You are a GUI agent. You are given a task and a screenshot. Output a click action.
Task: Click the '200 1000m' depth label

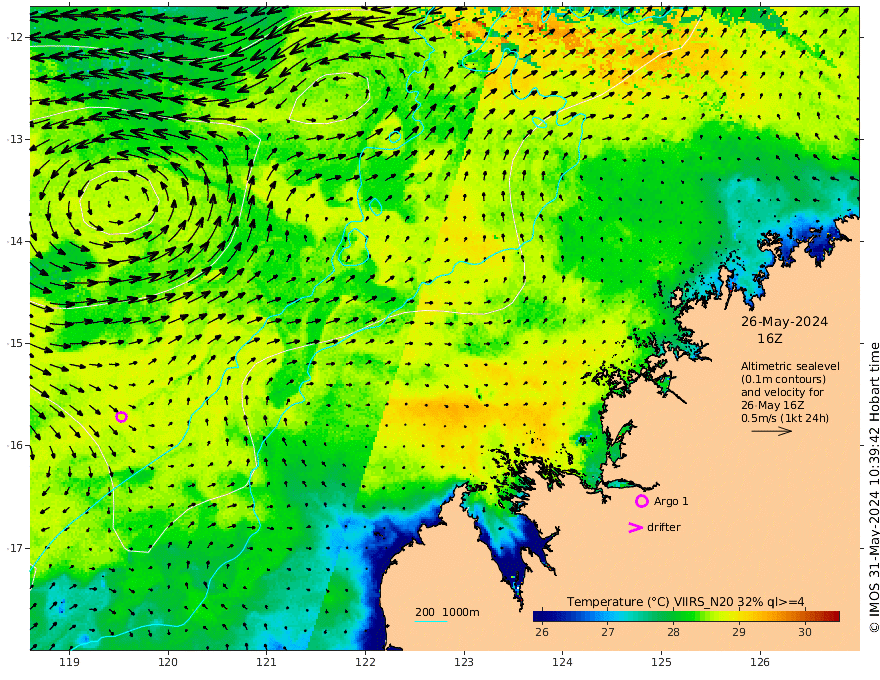447,612
